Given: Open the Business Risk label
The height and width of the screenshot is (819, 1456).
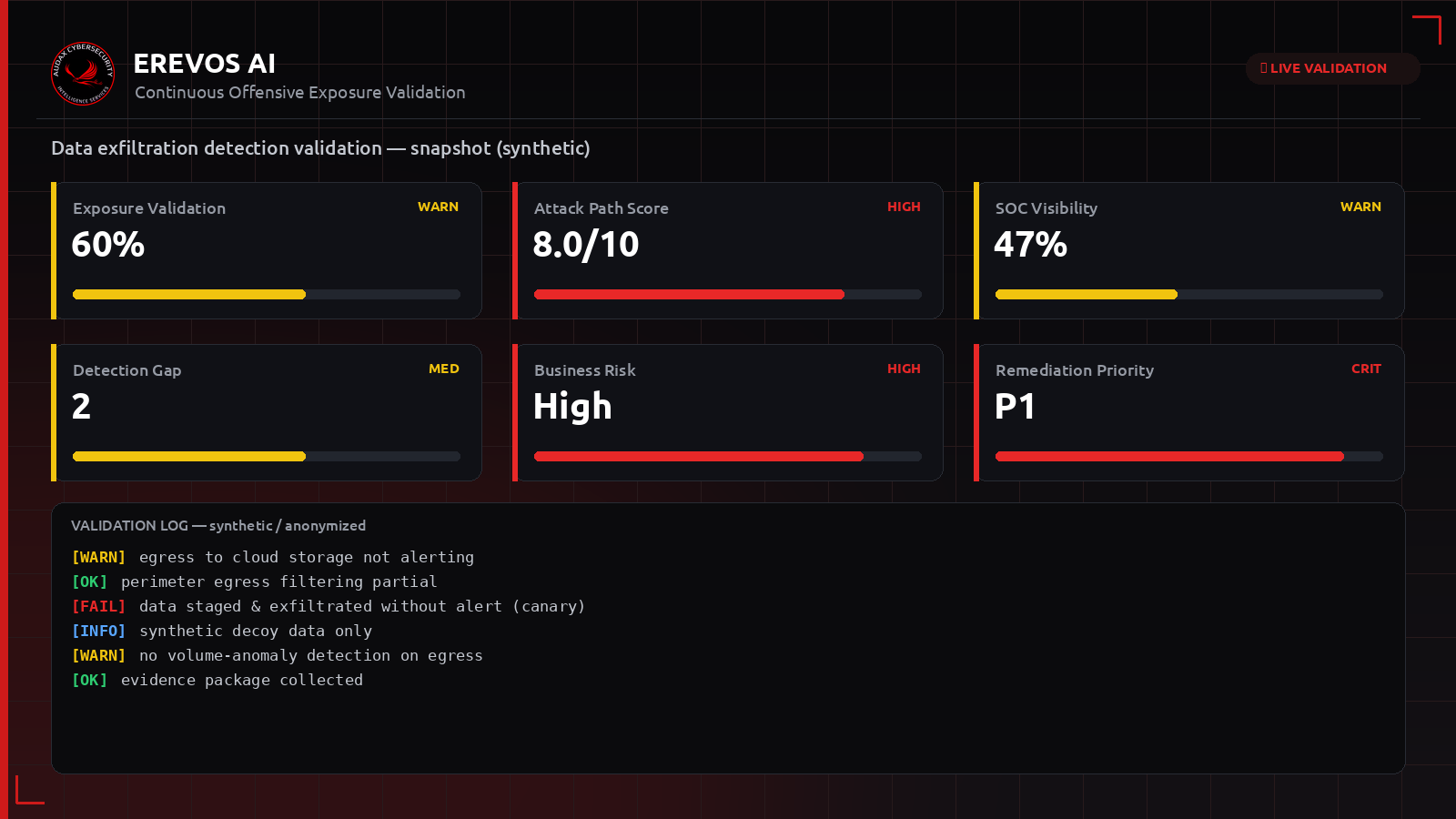Looking at the screenshot, I should point(585,370).
